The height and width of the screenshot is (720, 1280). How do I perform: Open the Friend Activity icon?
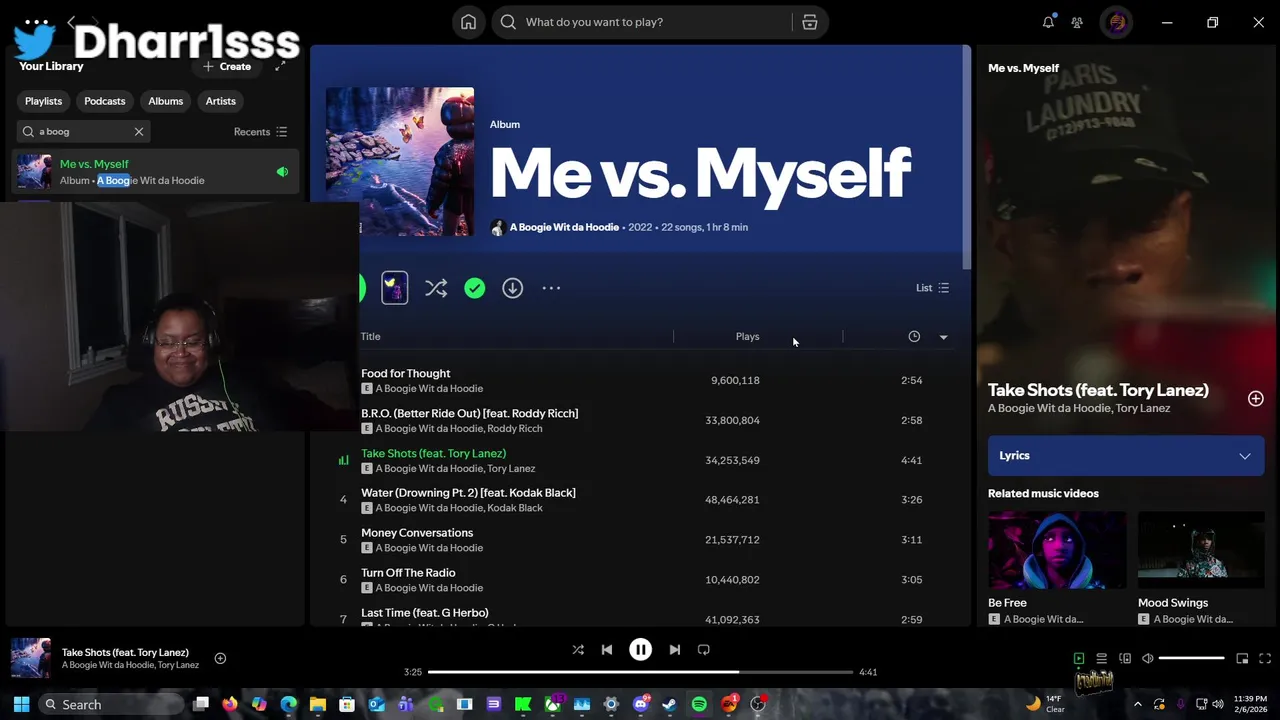1077,22
